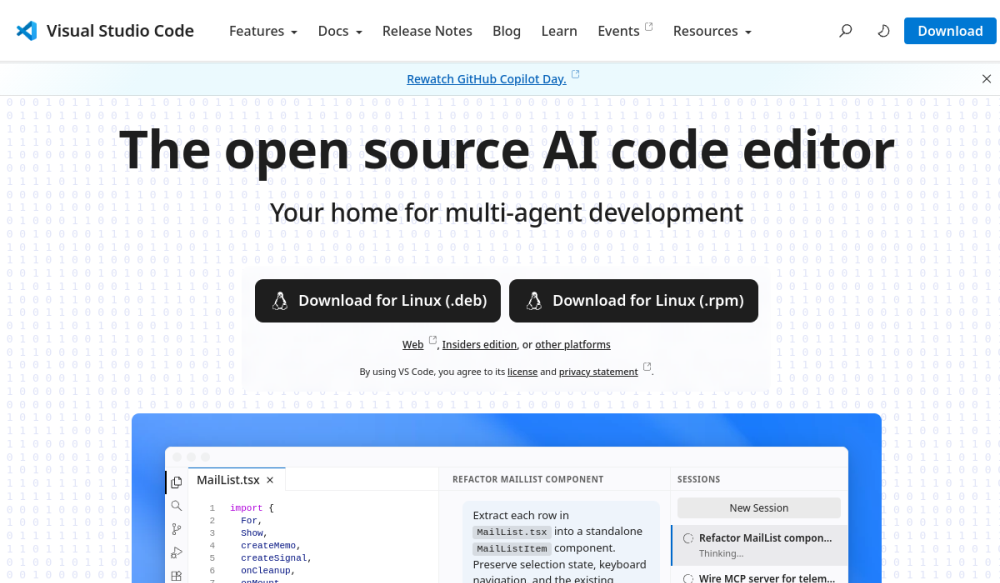Image resolution: width=1000 pixels, height=583 pixels.
Task: Open the other platforms link
Action: tap(573, 344)
